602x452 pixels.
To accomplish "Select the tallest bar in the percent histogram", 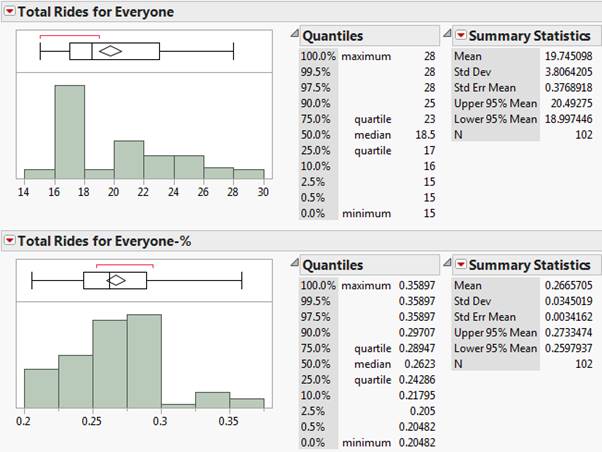I will pos(144,361).
